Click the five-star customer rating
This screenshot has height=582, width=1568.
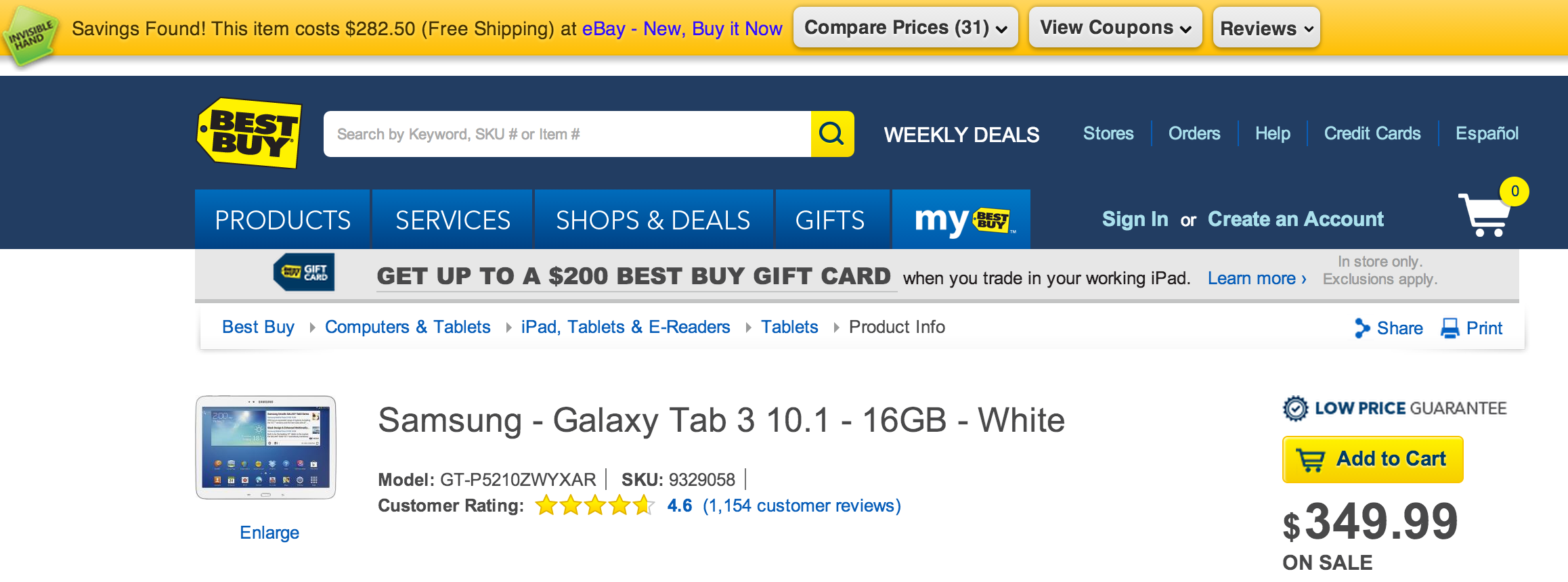point(594,506)
